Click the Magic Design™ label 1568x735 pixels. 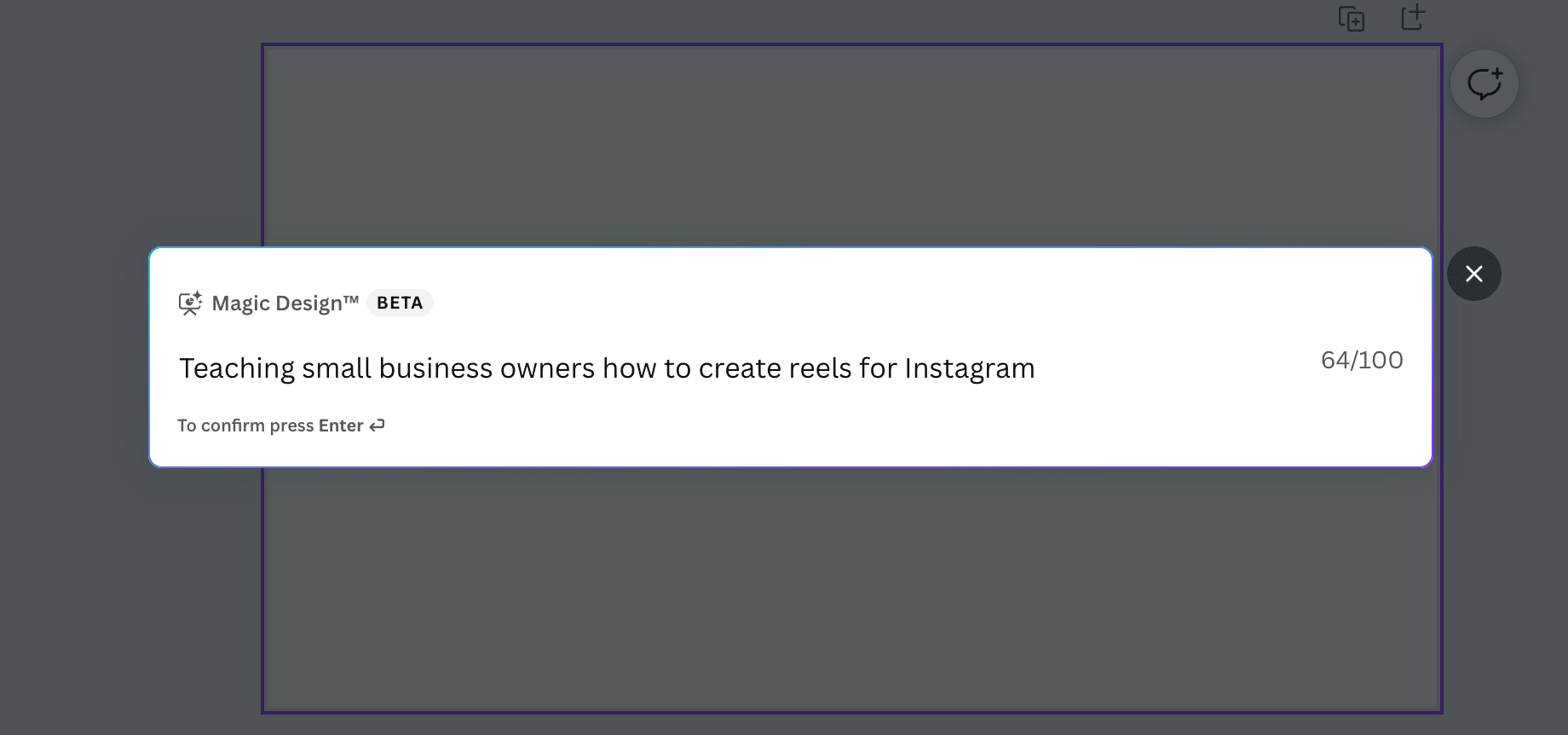point(285,303)
